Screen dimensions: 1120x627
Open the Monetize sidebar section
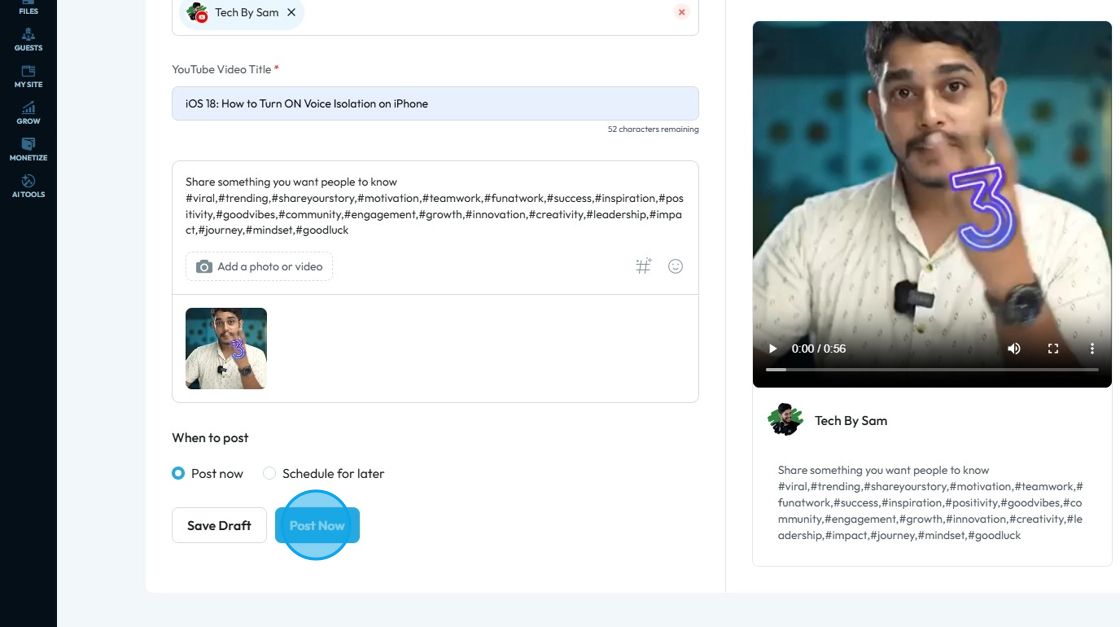point(29,149)
